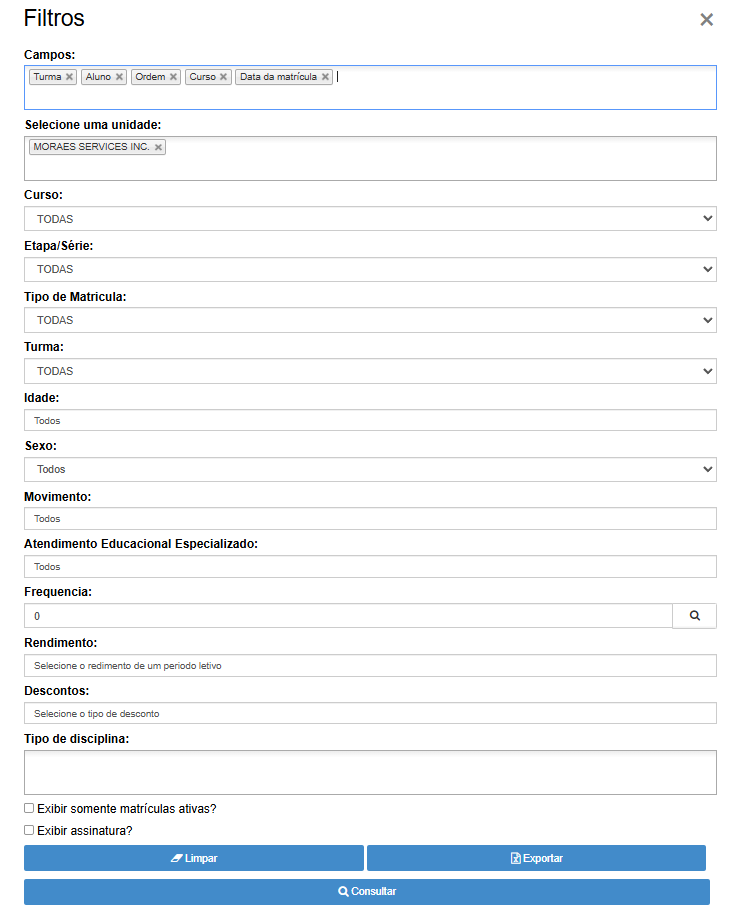Toggle the Exibir assinatura checkbox

coord(29,830)
